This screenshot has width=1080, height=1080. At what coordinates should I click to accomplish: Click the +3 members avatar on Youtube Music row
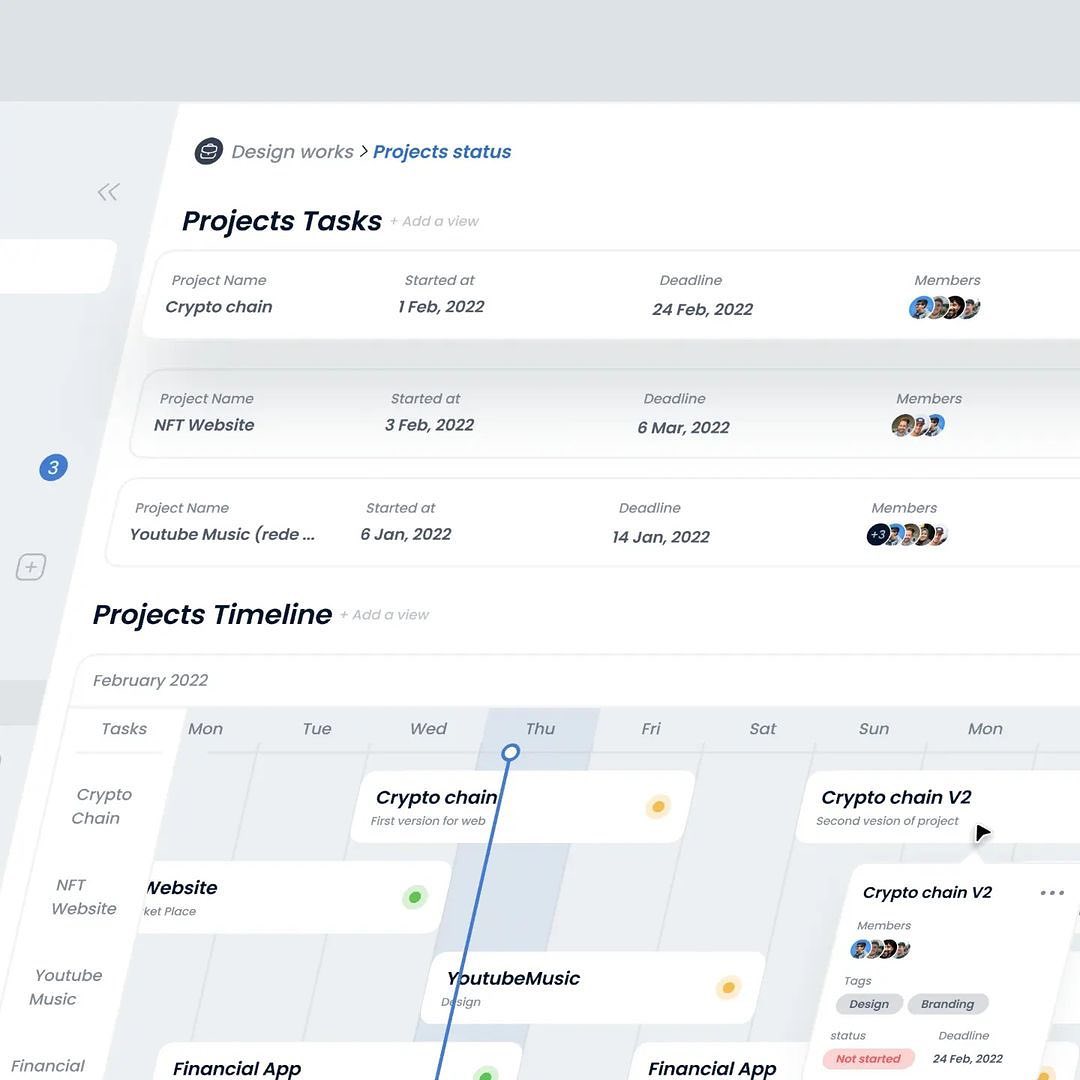(x=878, y=534)
